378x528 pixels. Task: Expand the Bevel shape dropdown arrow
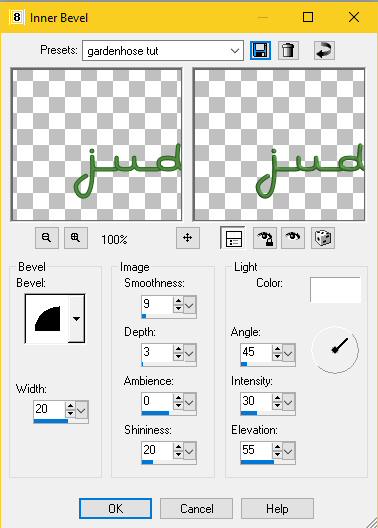coord(77,319)
